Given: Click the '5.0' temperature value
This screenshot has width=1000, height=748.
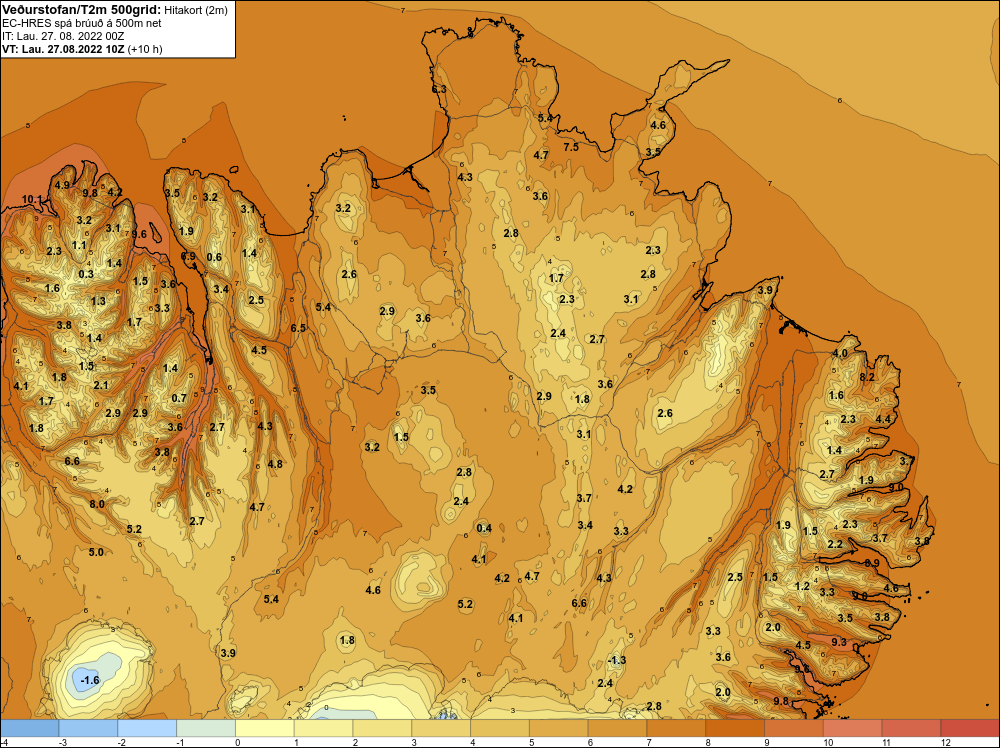Looking at the screenshot, I should pyautogui.click(x=96, y=552).
